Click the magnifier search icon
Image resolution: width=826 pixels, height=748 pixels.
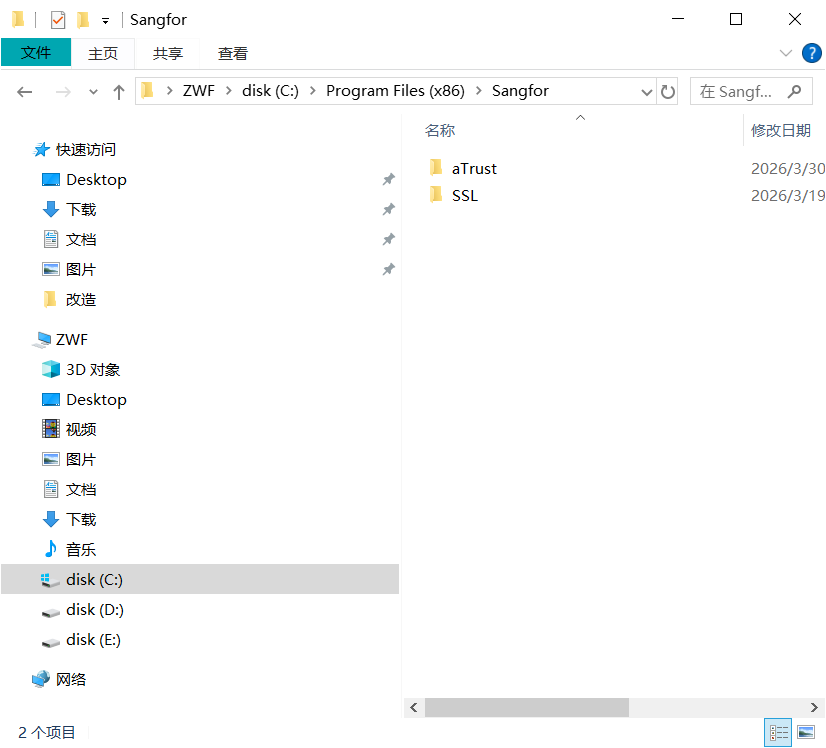click(794, 92)
